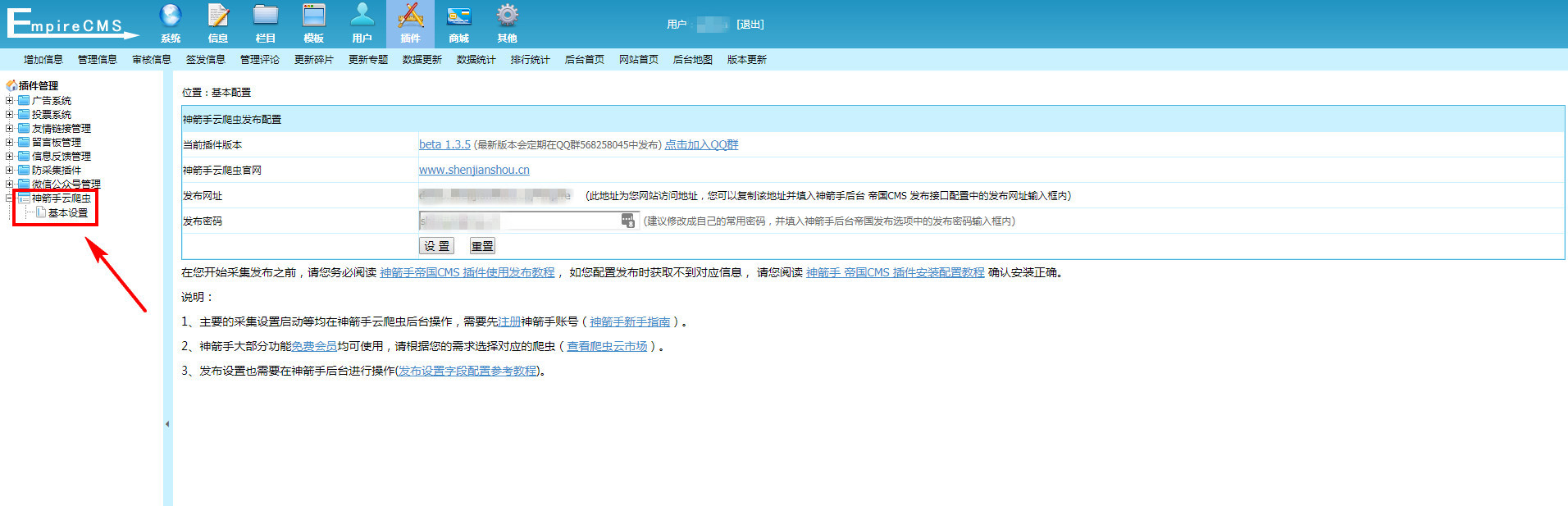Screen dimensions: 1568x506
Task: Select 留言板管理 tree item label
Action: (x=57, y=142)
